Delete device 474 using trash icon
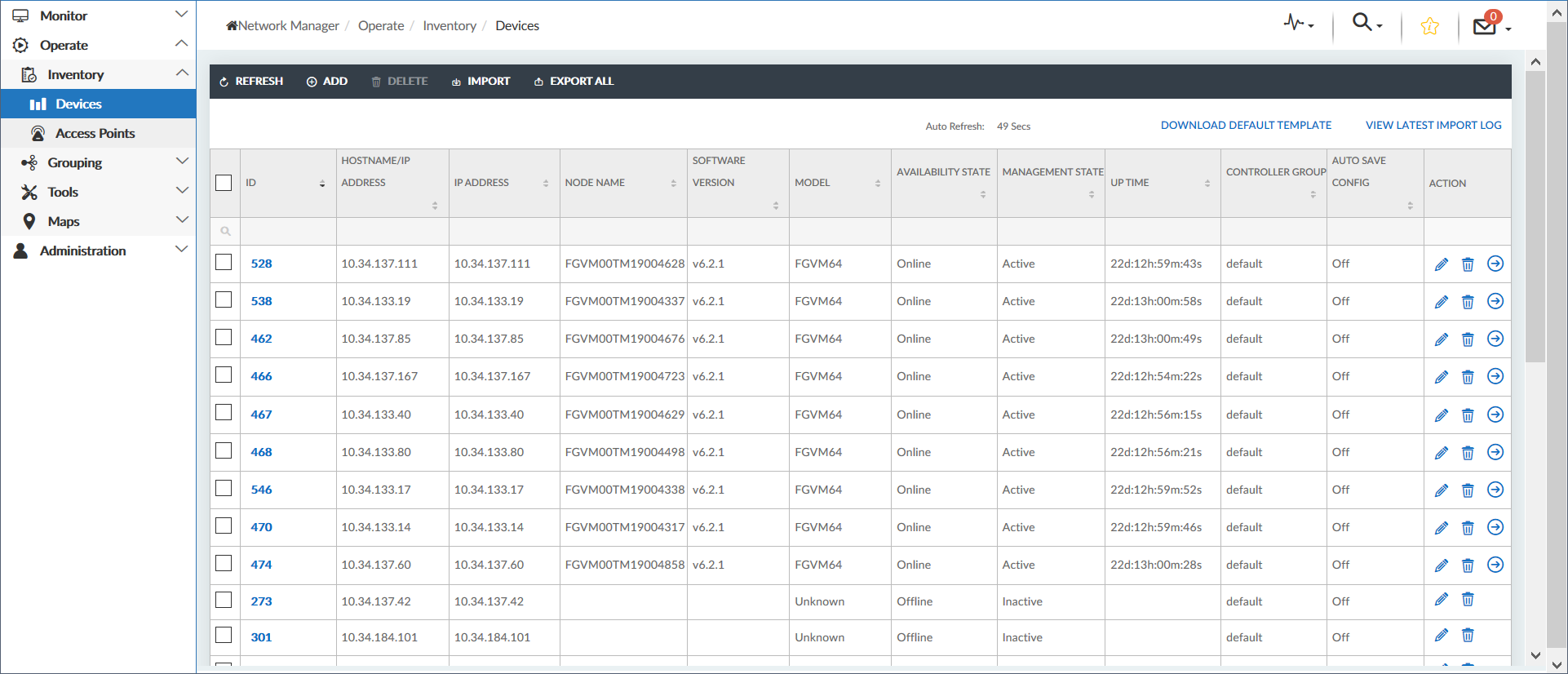The image size is (1568, 674). pyautogui.click(x=1468, y=565)
